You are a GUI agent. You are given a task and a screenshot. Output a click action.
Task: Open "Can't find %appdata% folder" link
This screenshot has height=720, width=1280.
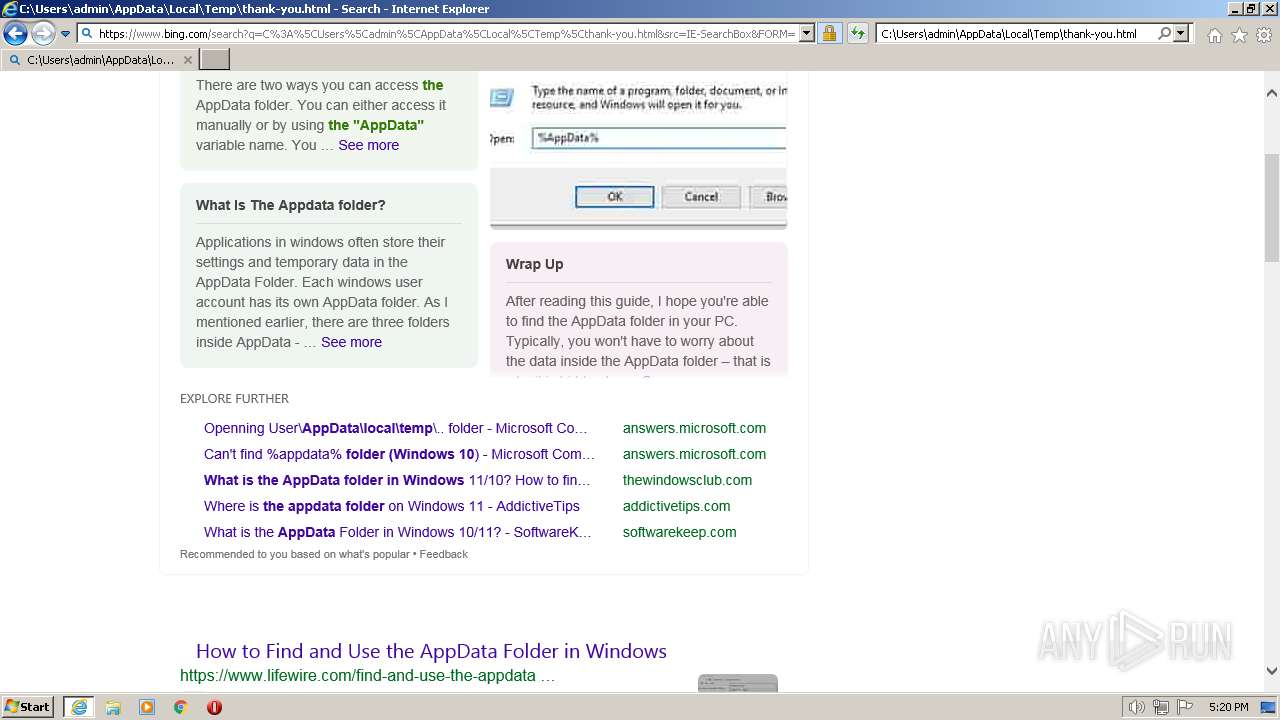[399, 454]
